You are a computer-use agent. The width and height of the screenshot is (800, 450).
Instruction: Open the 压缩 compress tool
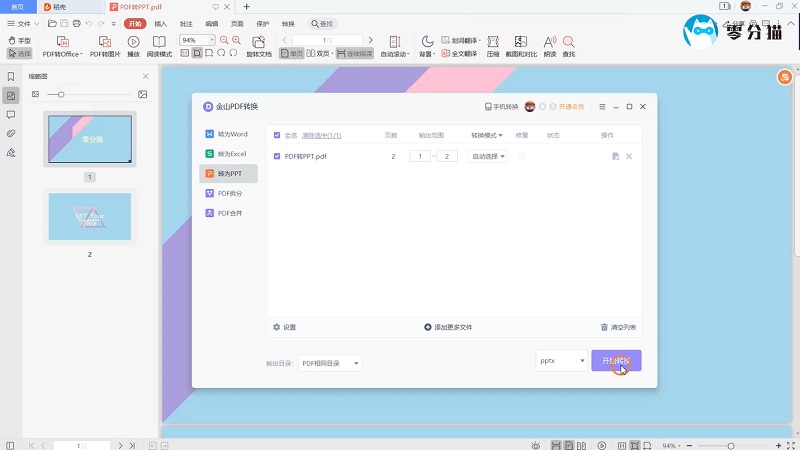point(493,46)
